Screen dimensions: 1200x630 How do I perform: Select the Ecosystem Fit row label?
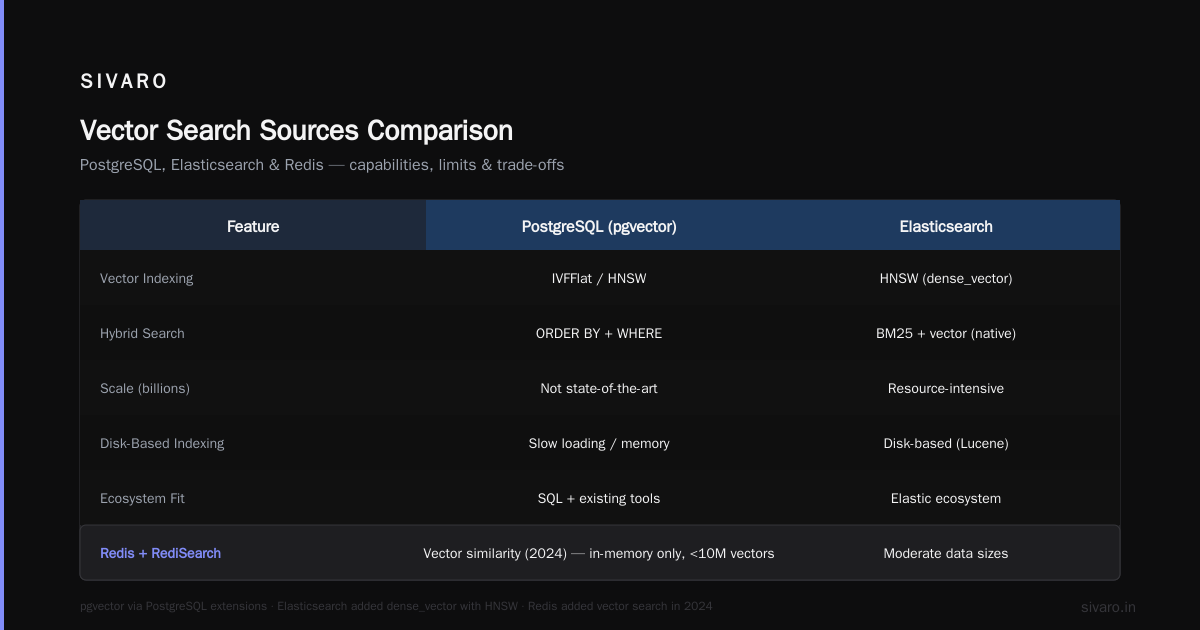142,498
